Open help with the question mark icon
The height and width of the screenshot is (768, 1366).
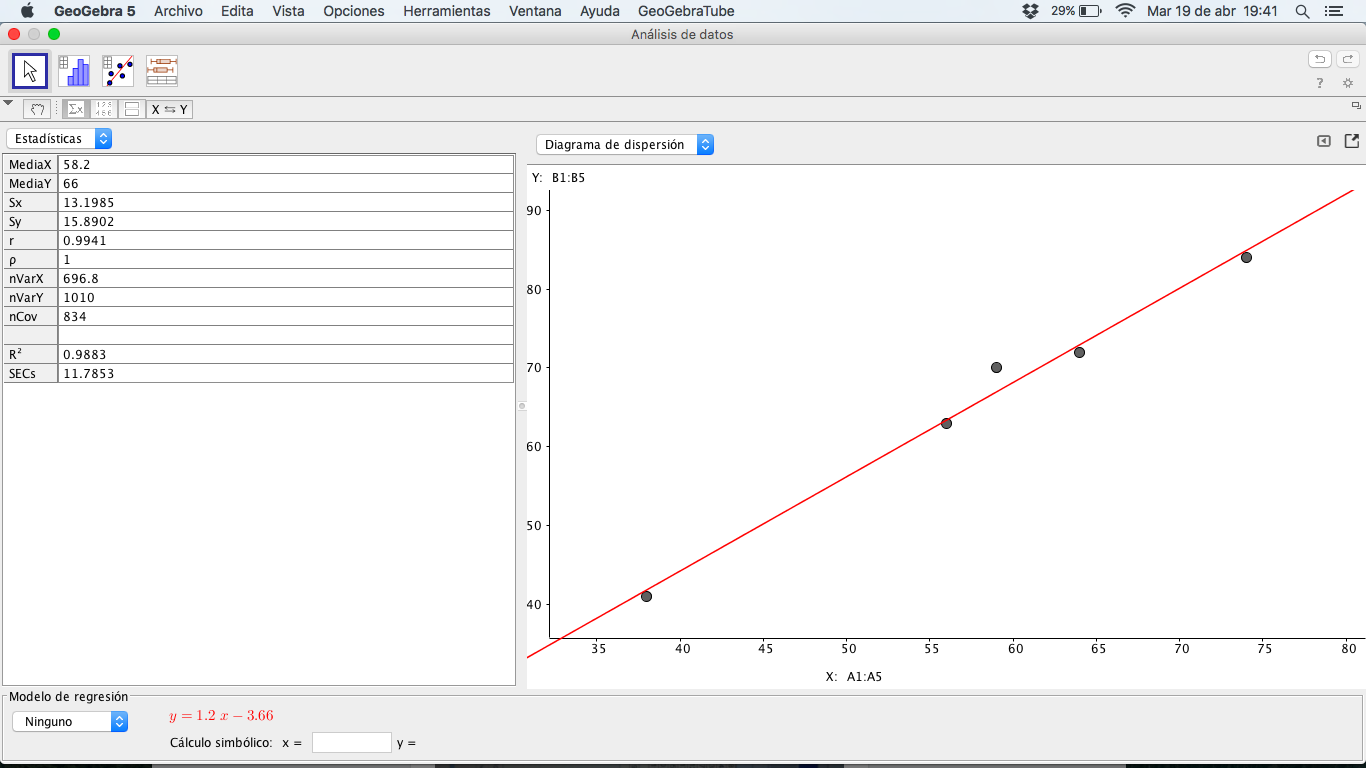tap(1320, 83)
